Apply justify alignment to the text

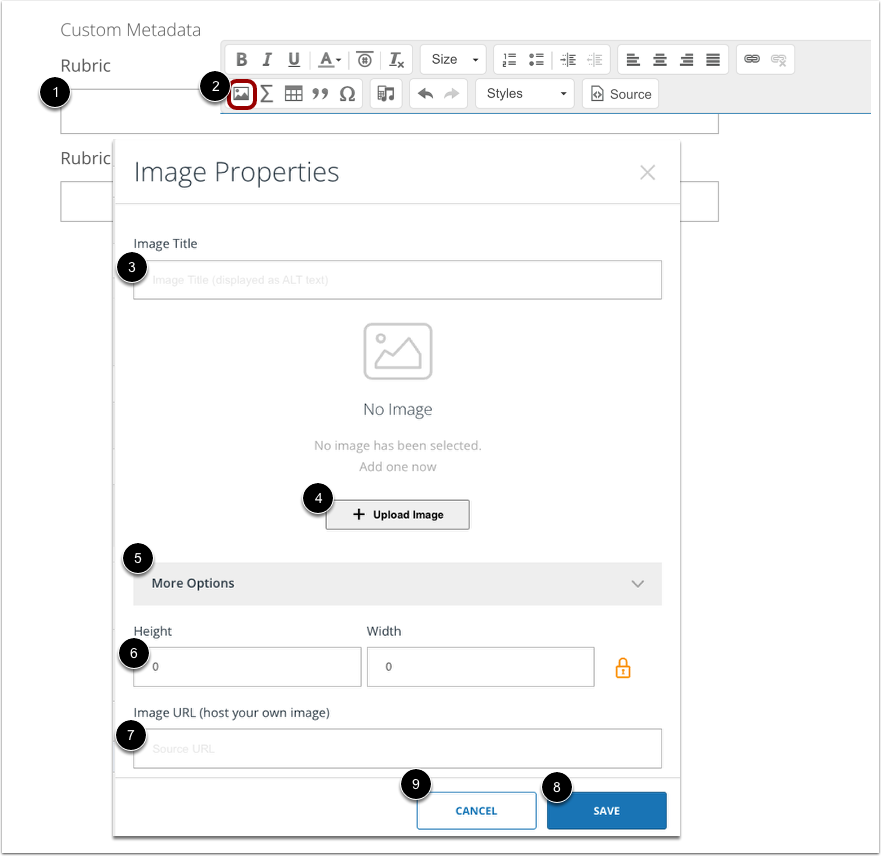[711, 59]
